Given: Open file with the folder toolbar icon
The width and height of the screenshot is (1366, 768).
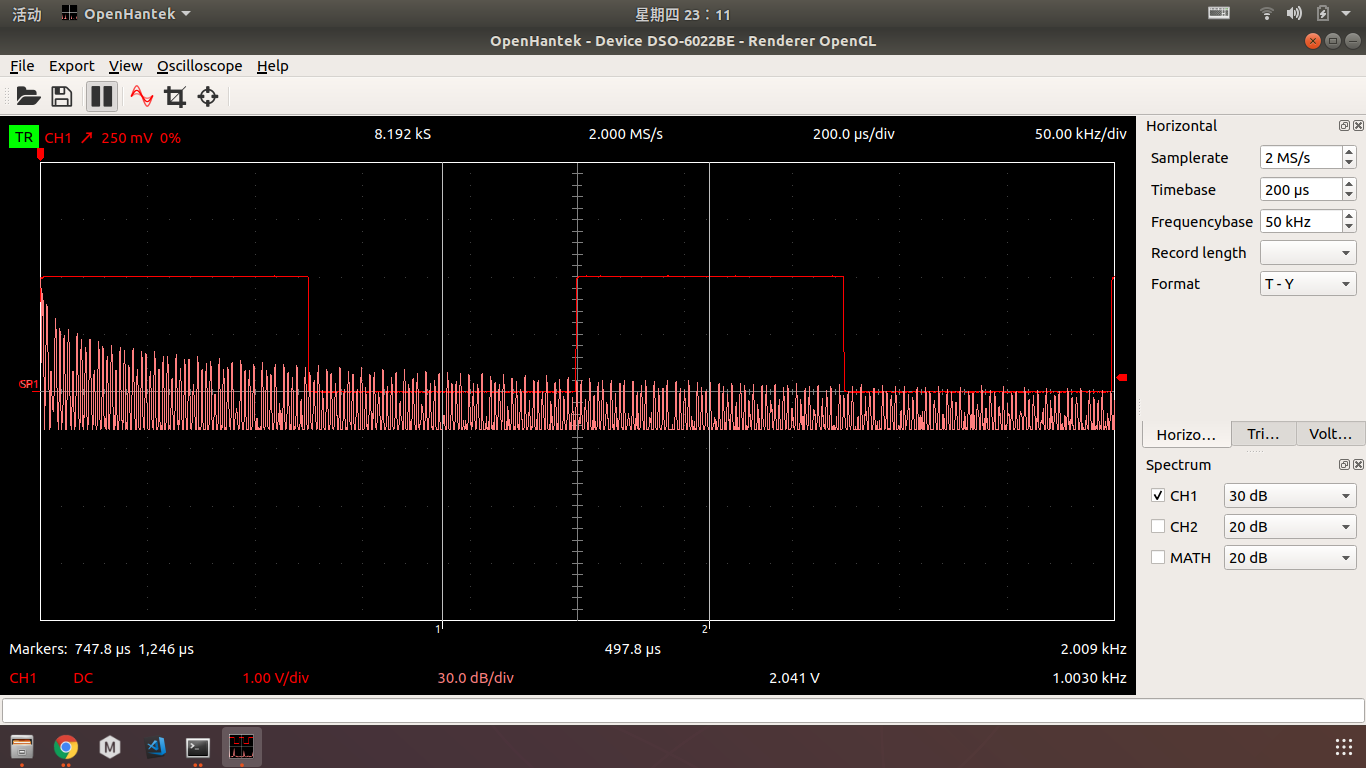Looking at the screenshot, I should [x=28, y=97].
